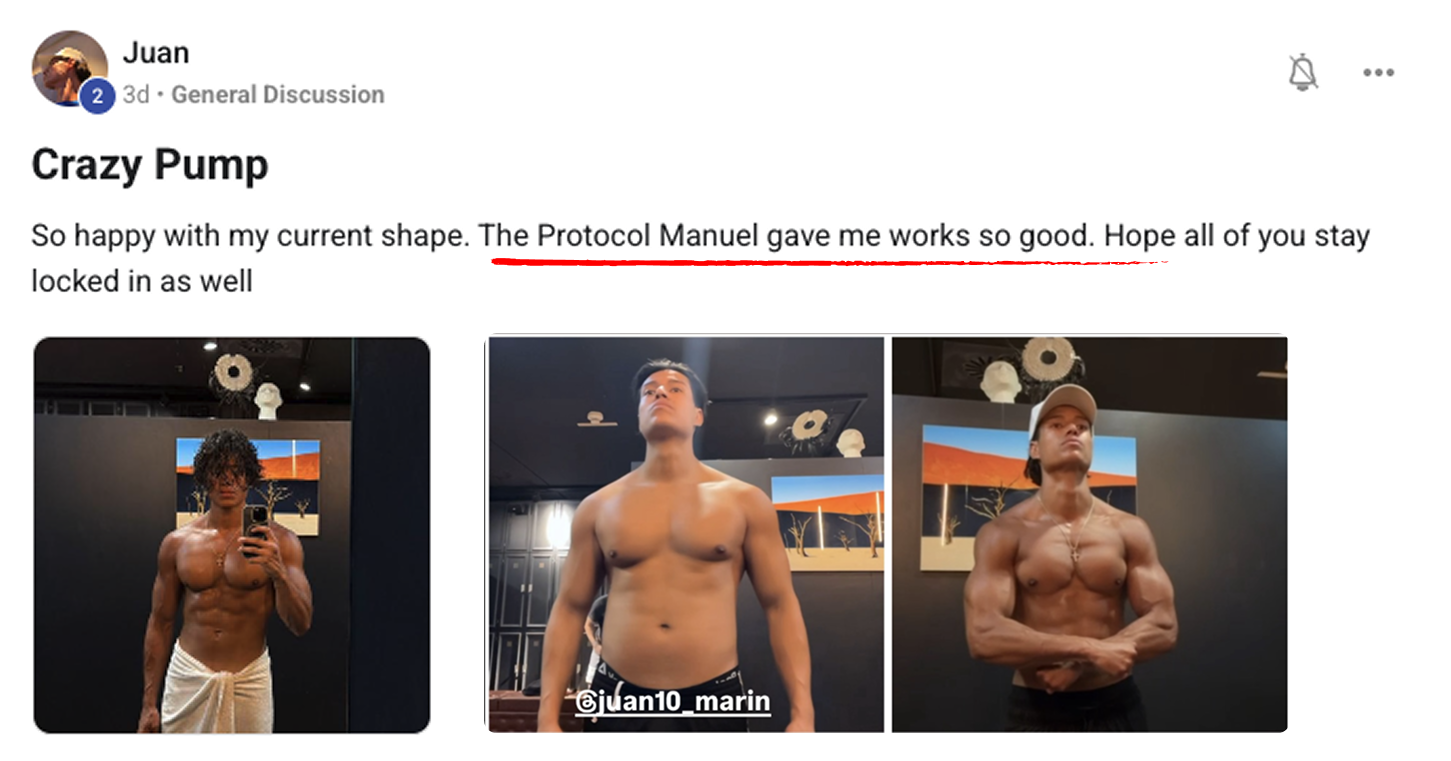The image size is (1451, 761).
Task: Open the middle shirtless gym photo
Action: coord(686,535)
